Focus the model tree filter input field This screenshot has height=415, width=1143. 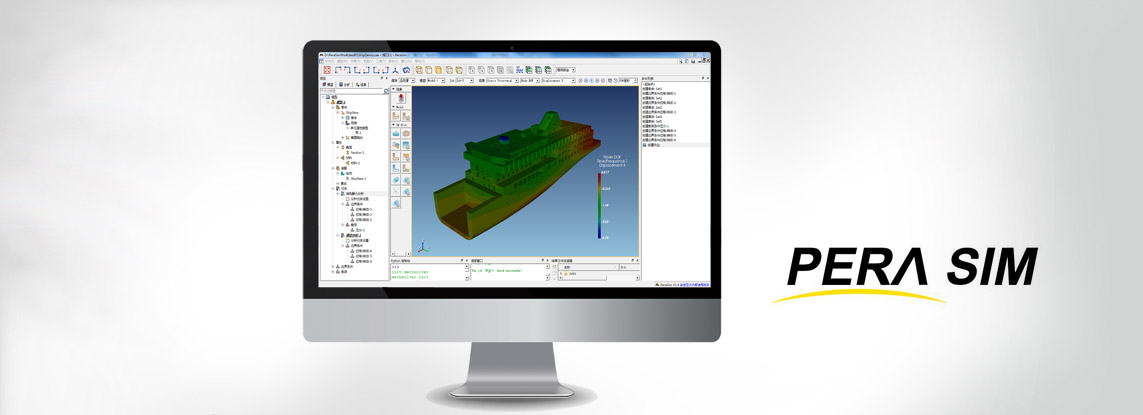(x=351, y=91)
